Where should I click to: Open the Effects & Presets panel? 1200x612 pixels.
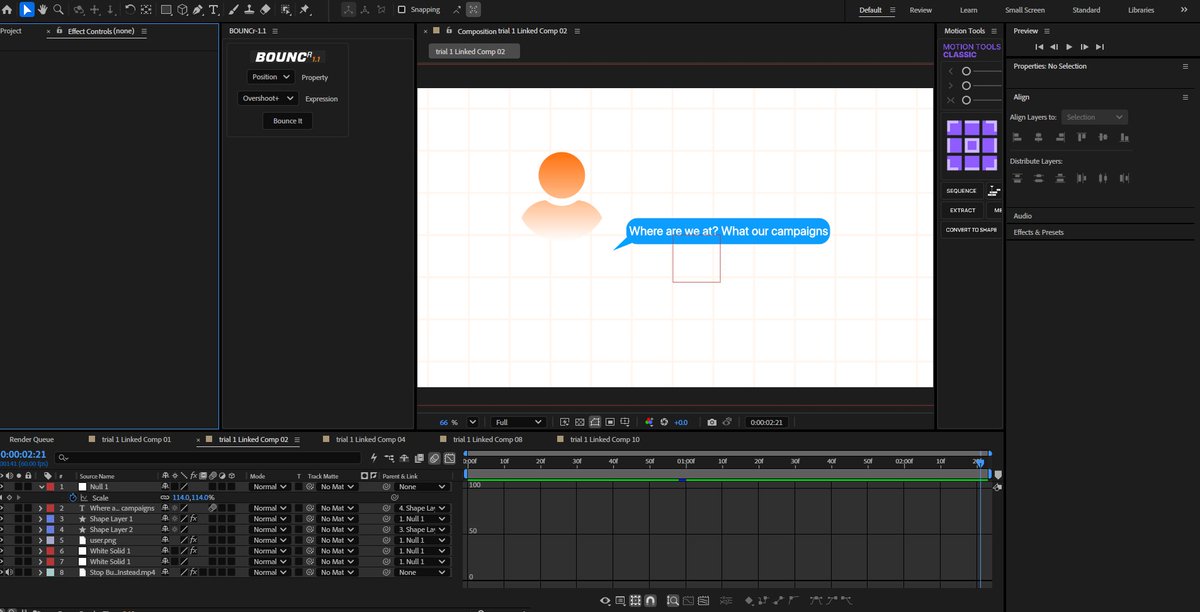(1038, 232)
